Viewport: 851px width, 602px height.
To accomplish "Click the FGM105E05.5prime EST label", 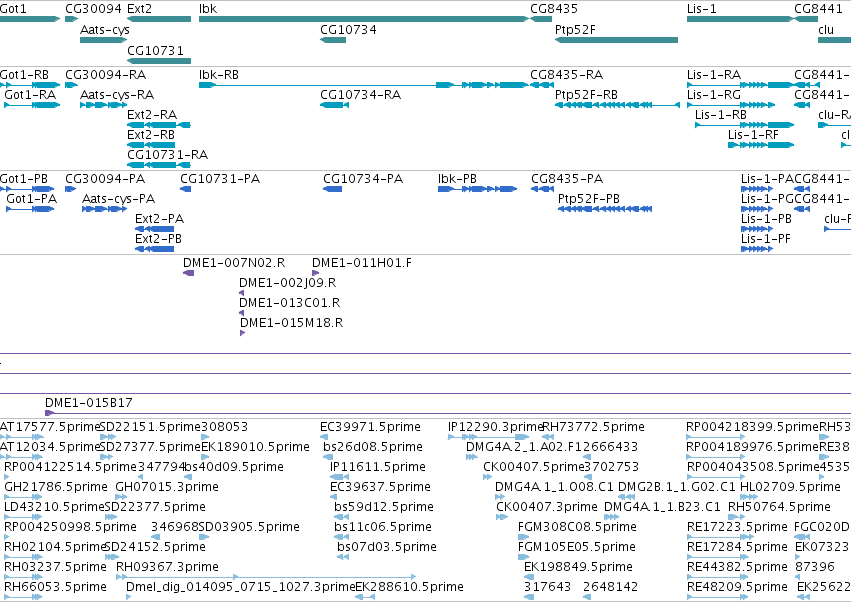I will pyautogui.click(x=577, y=547).
